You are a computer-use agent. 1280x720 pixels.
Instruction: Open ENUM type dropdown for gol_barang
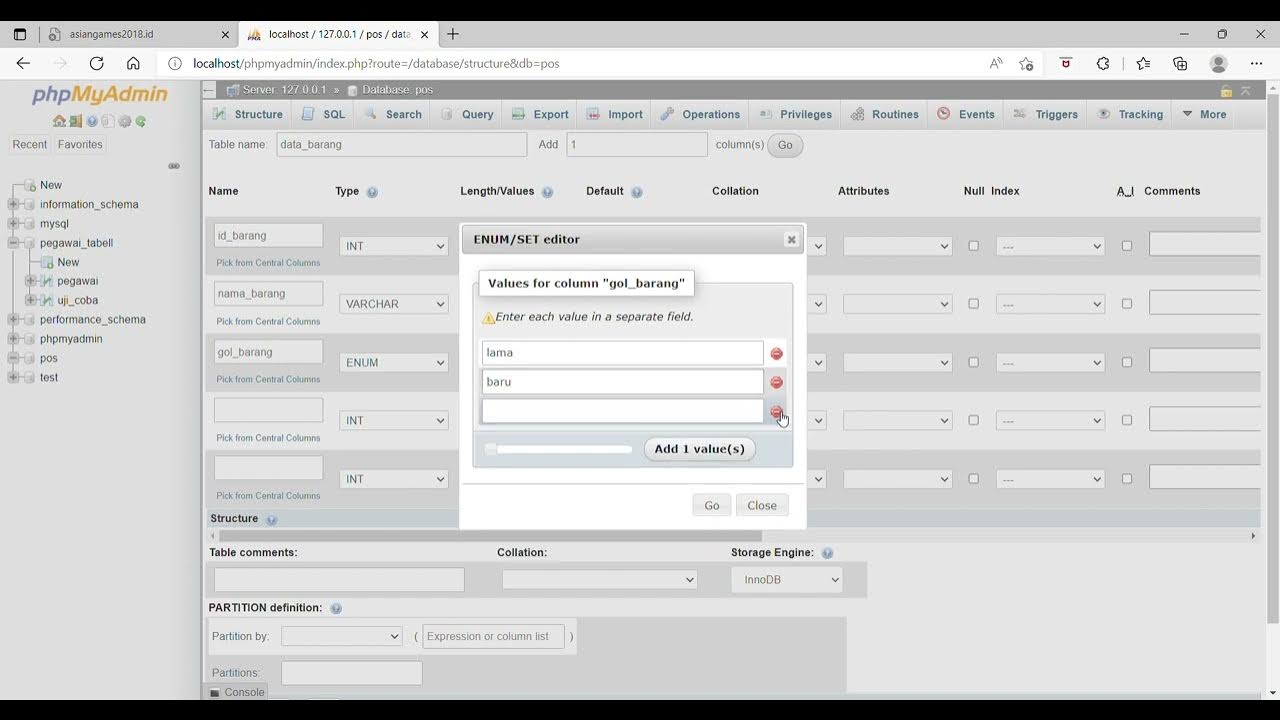394,362
